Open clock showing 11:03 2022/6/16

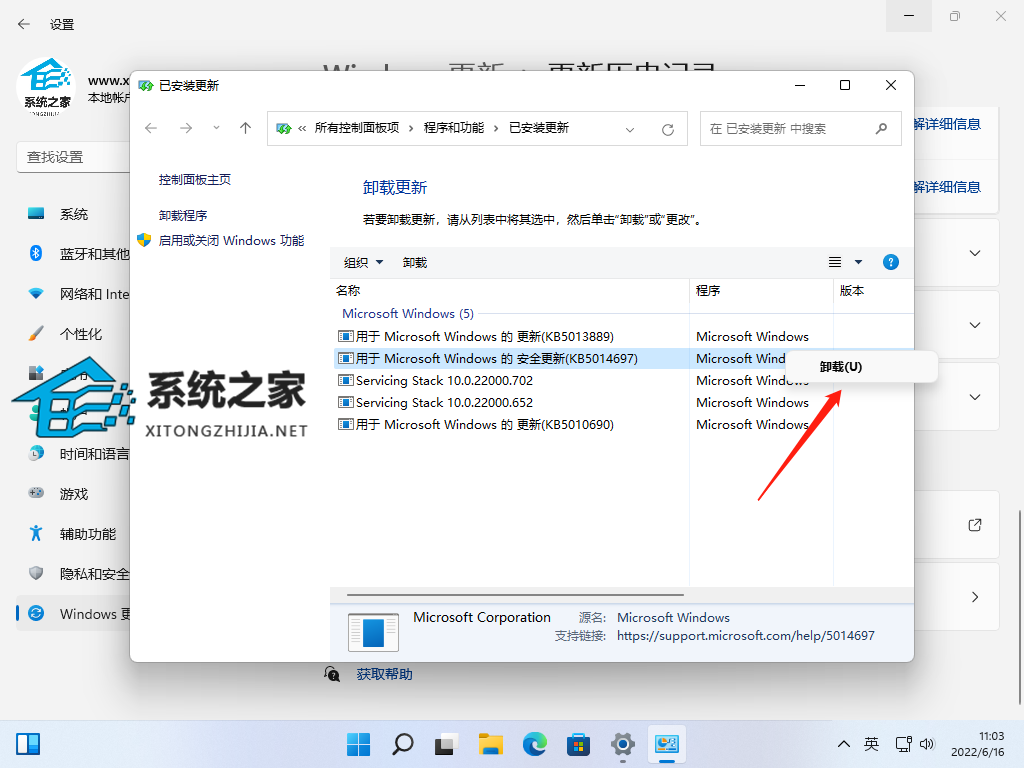click(x=978, y=744)
